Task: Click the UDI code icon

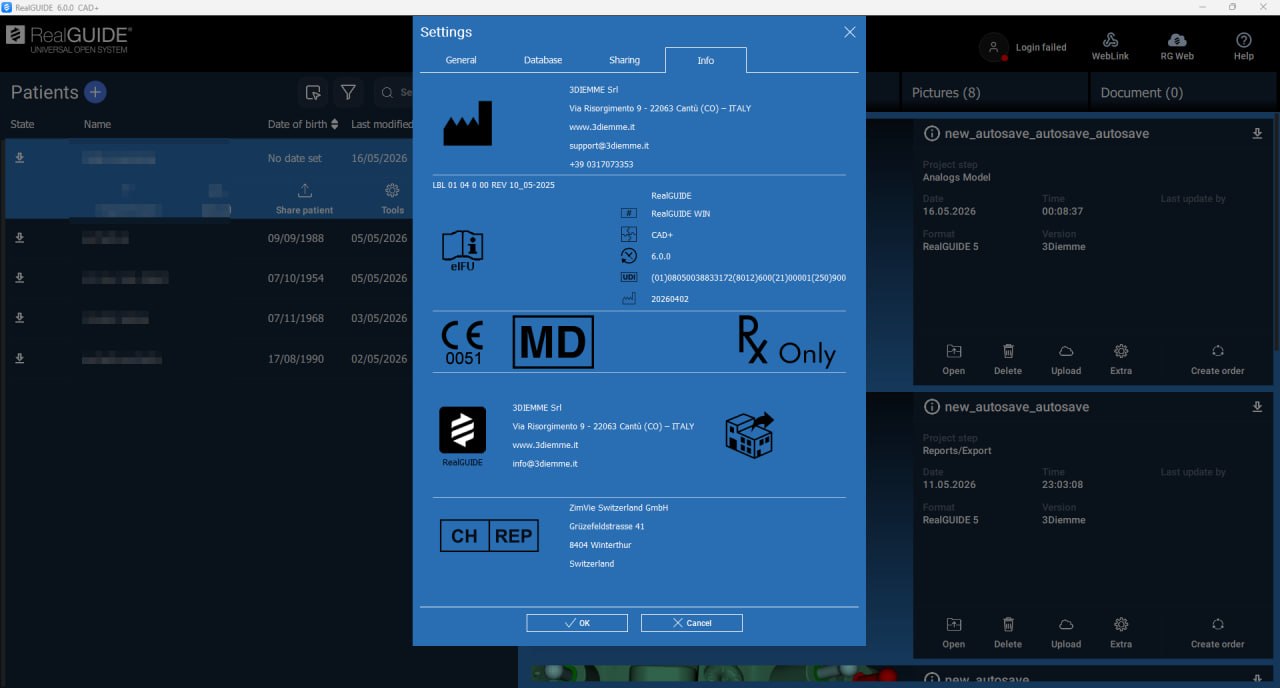Action: (x=629, y=277)
